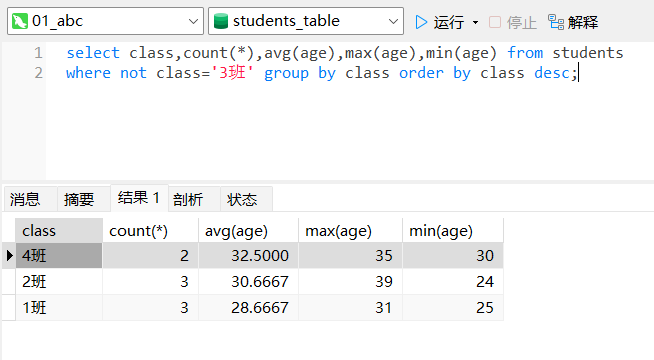
Task: Open the 状态 tab
Action: tap(246, 199)
